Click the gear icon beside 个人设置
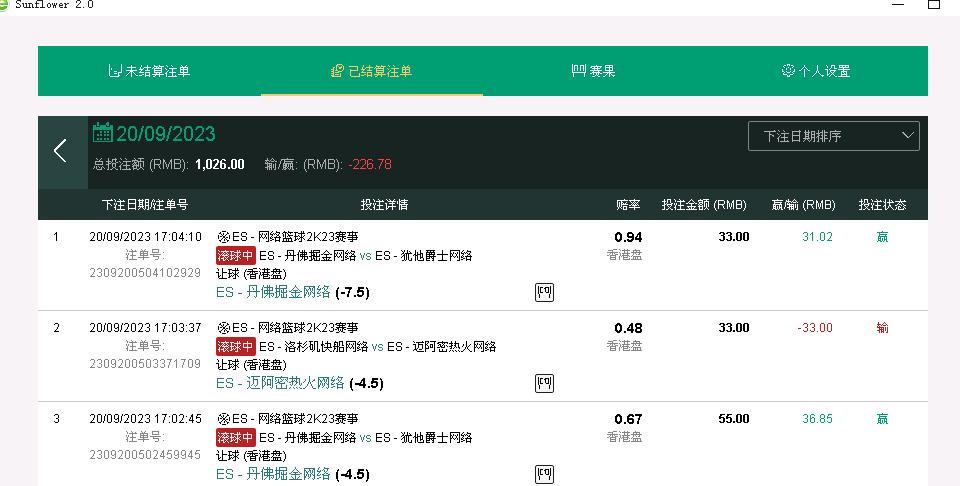960x486 pixels. (789, 70)
